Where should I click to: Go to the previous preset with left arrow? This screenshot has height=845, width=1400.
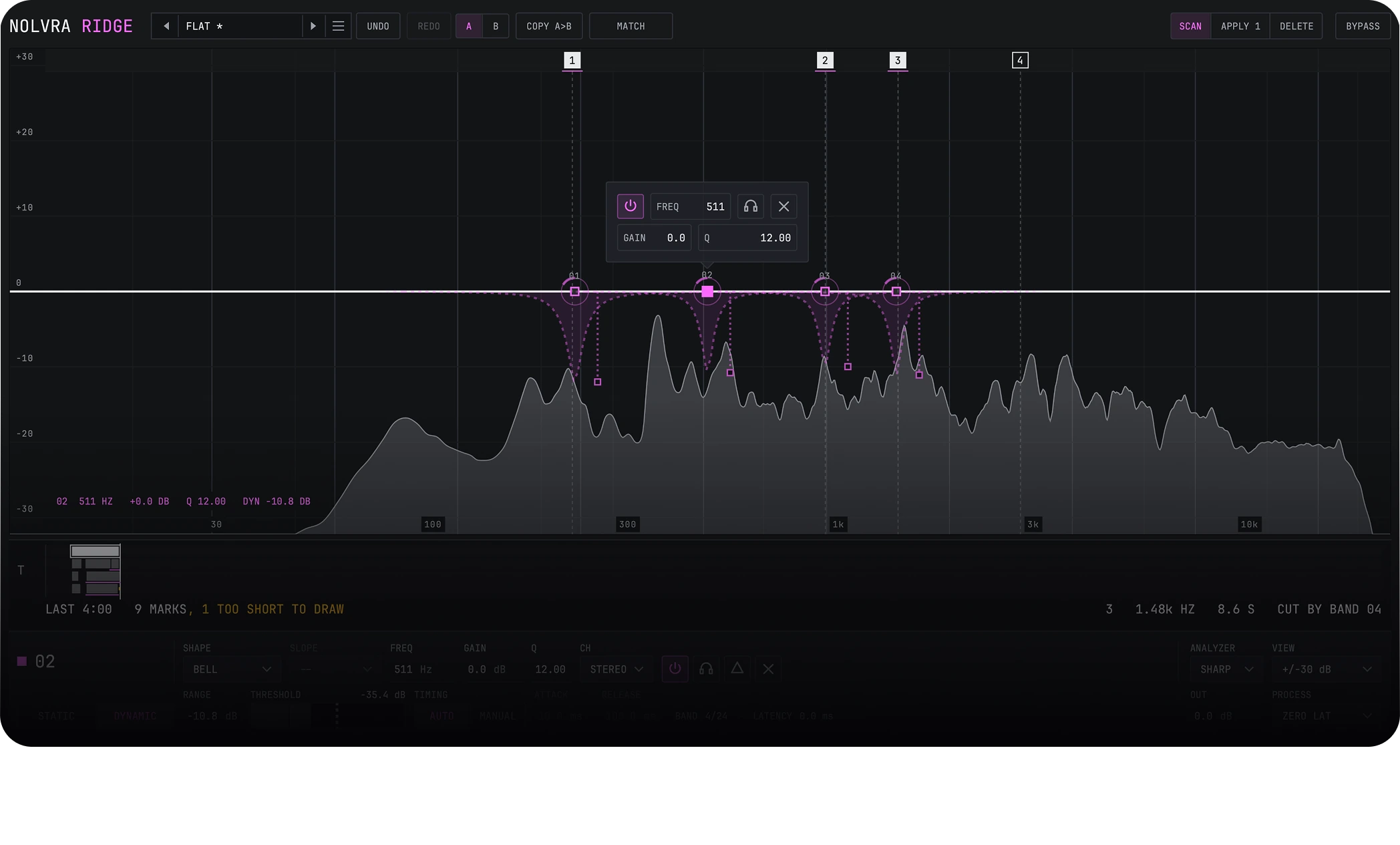point(166,26)
